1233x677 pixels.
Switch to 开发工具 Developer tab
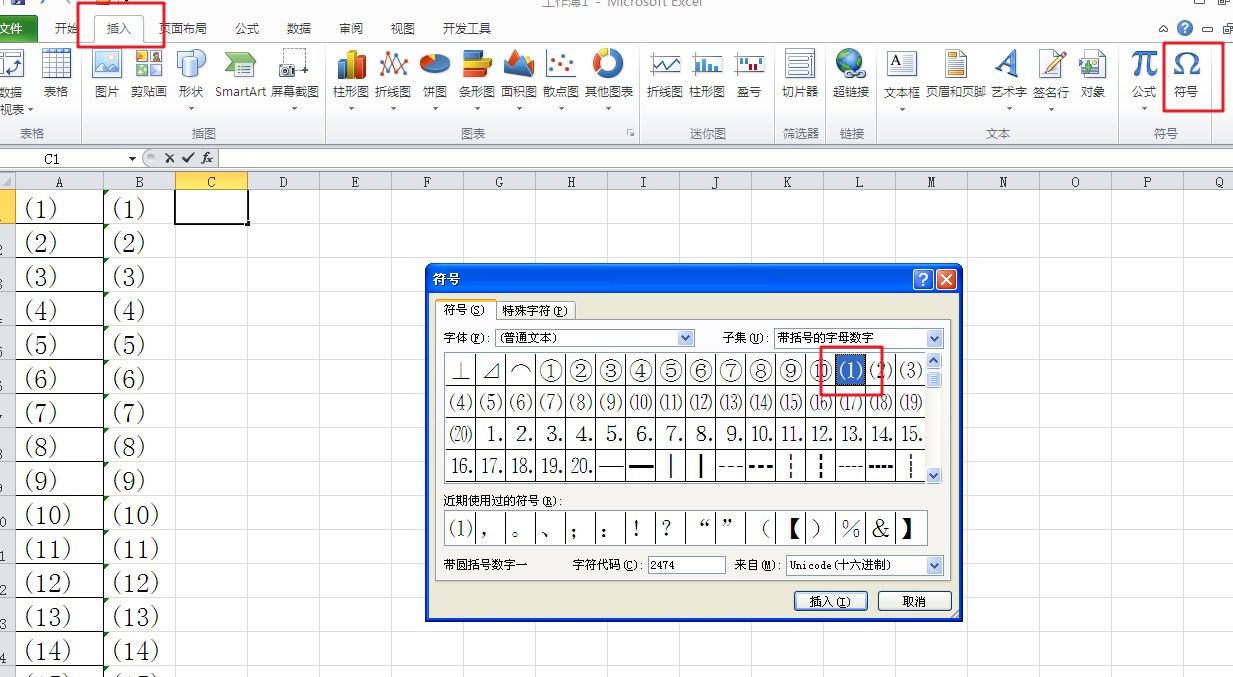467,29
